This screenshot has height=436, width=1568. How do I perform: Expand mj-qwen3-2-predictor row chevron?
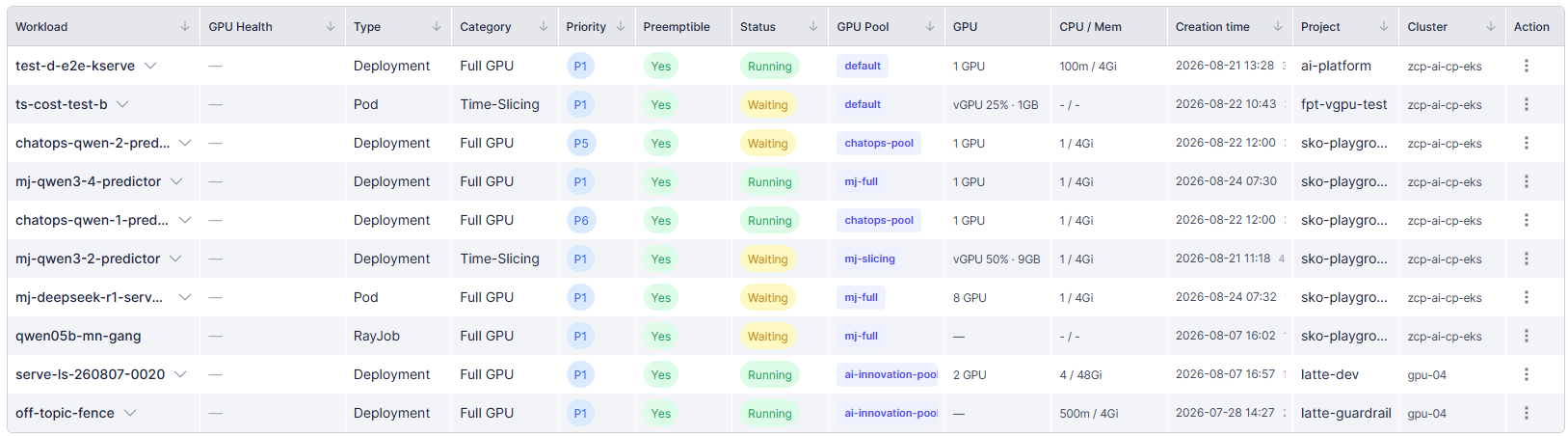pyautogui.click(x=175, y=259)
